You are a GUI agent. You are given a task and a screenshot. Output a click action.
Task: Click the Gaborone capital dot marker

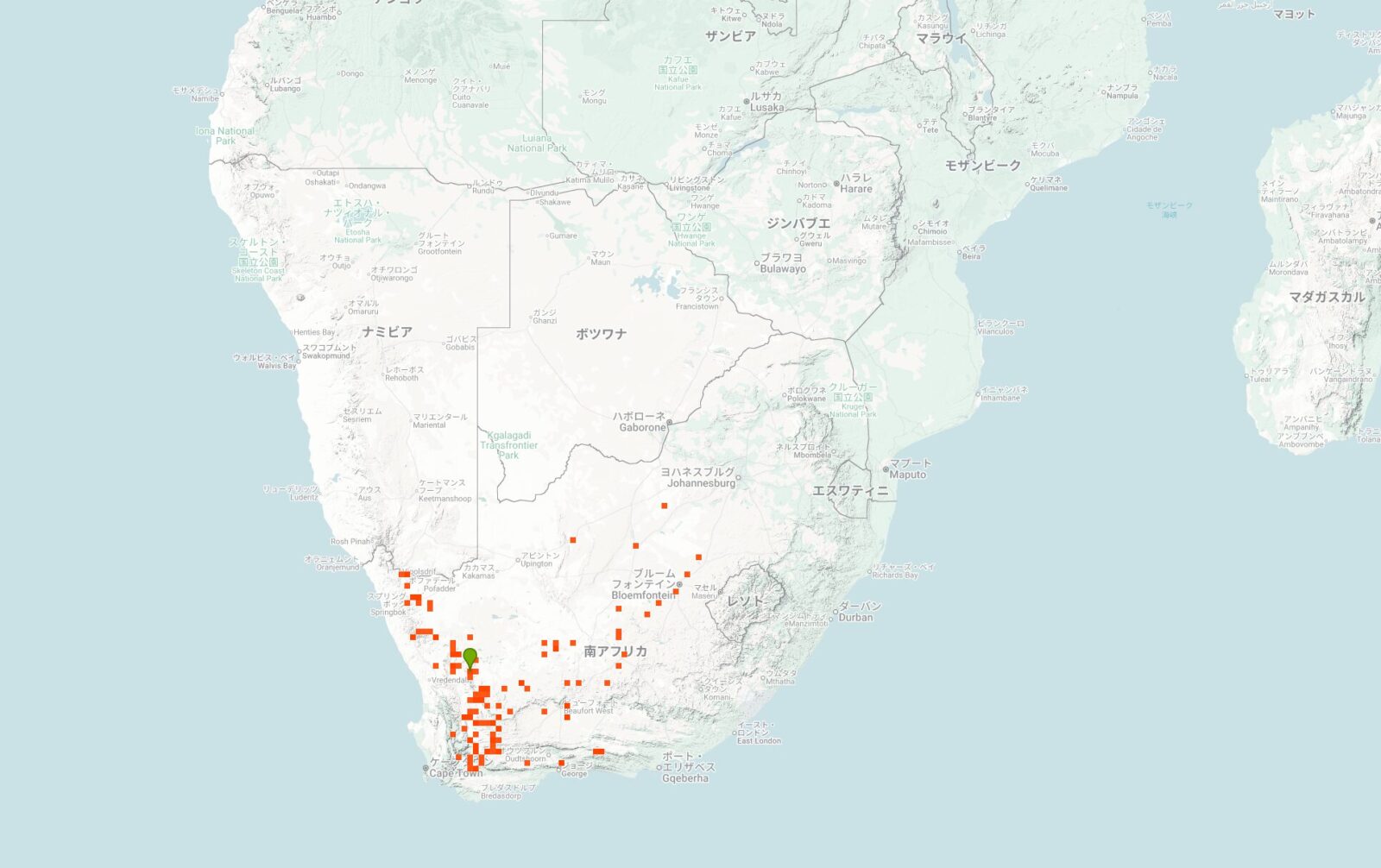pos(669,422)
